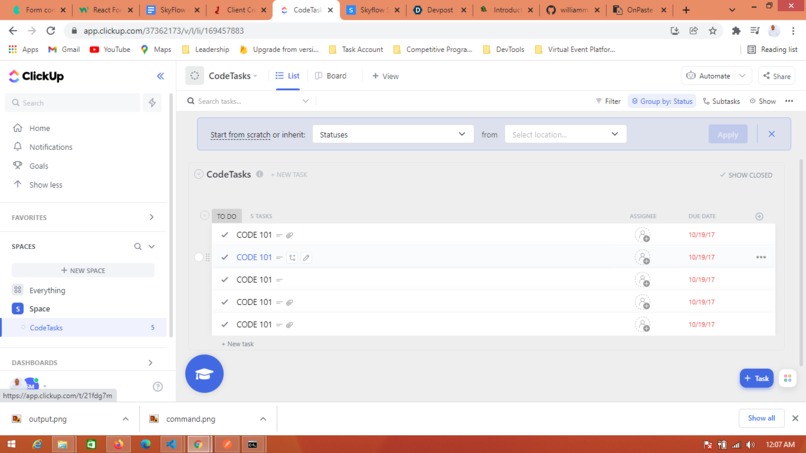The width and height of the screenshot is (806, 453).
Task: Click Start from scratch link
Action: coord(240,135)
